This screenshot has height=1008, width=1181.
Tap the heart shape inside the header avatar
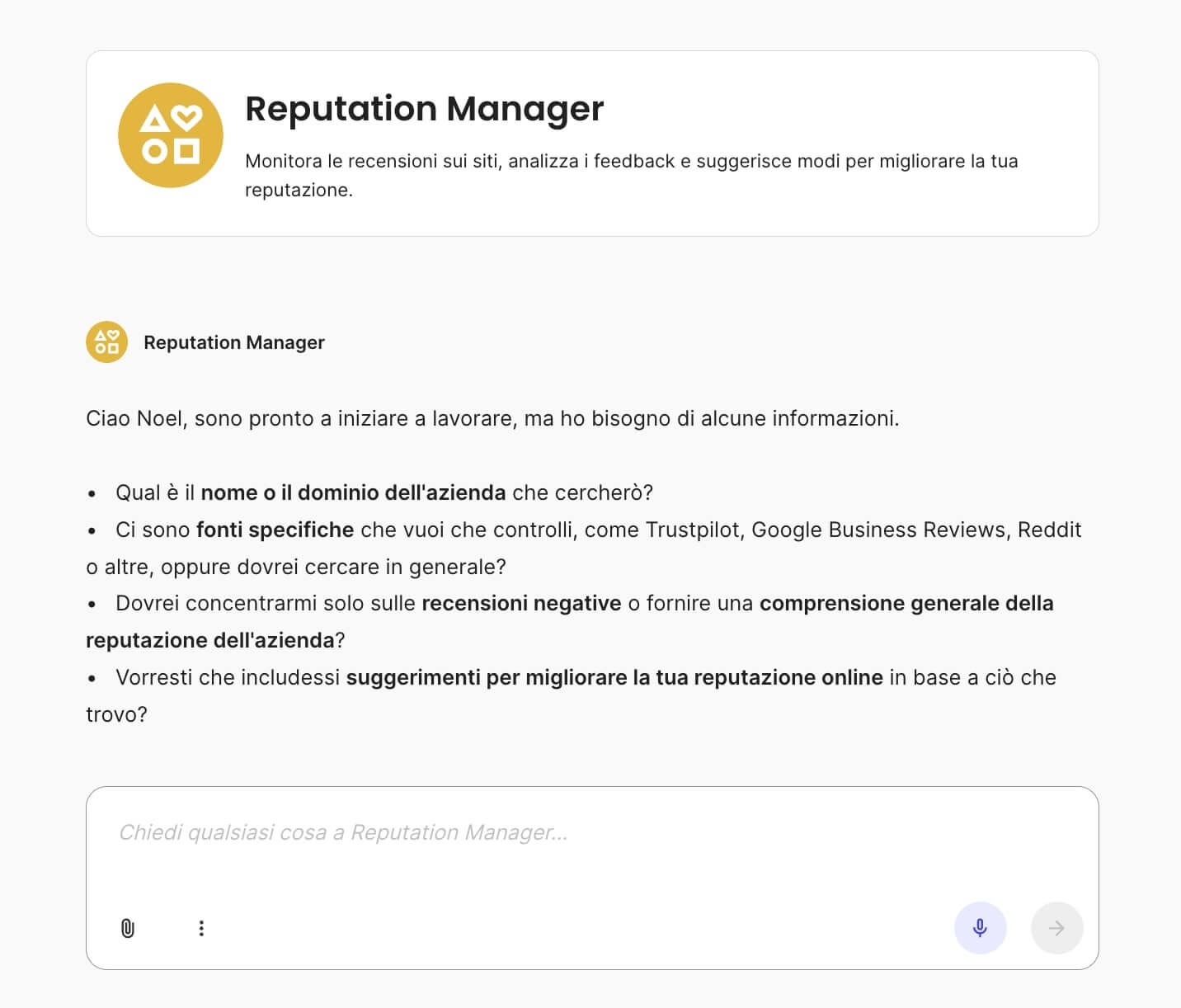(188, 115)
